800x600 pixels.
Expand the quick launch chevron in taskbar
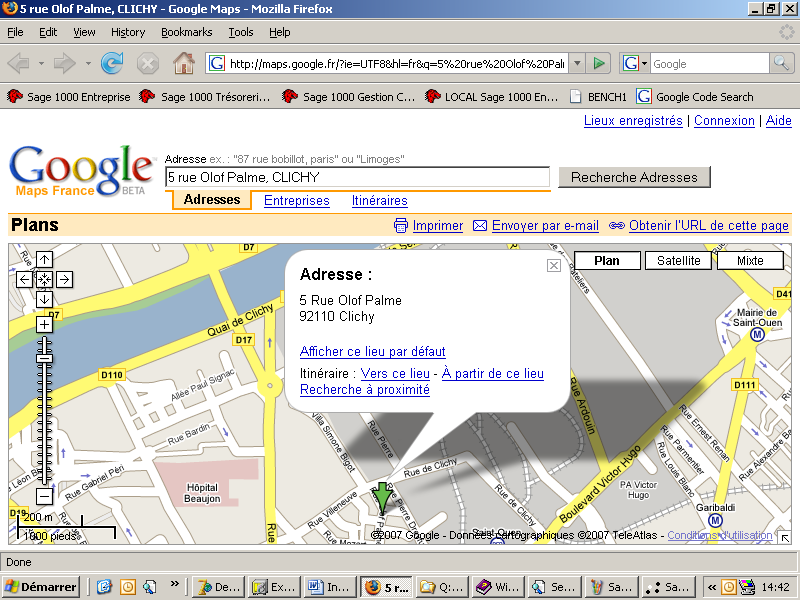[175, 583]
